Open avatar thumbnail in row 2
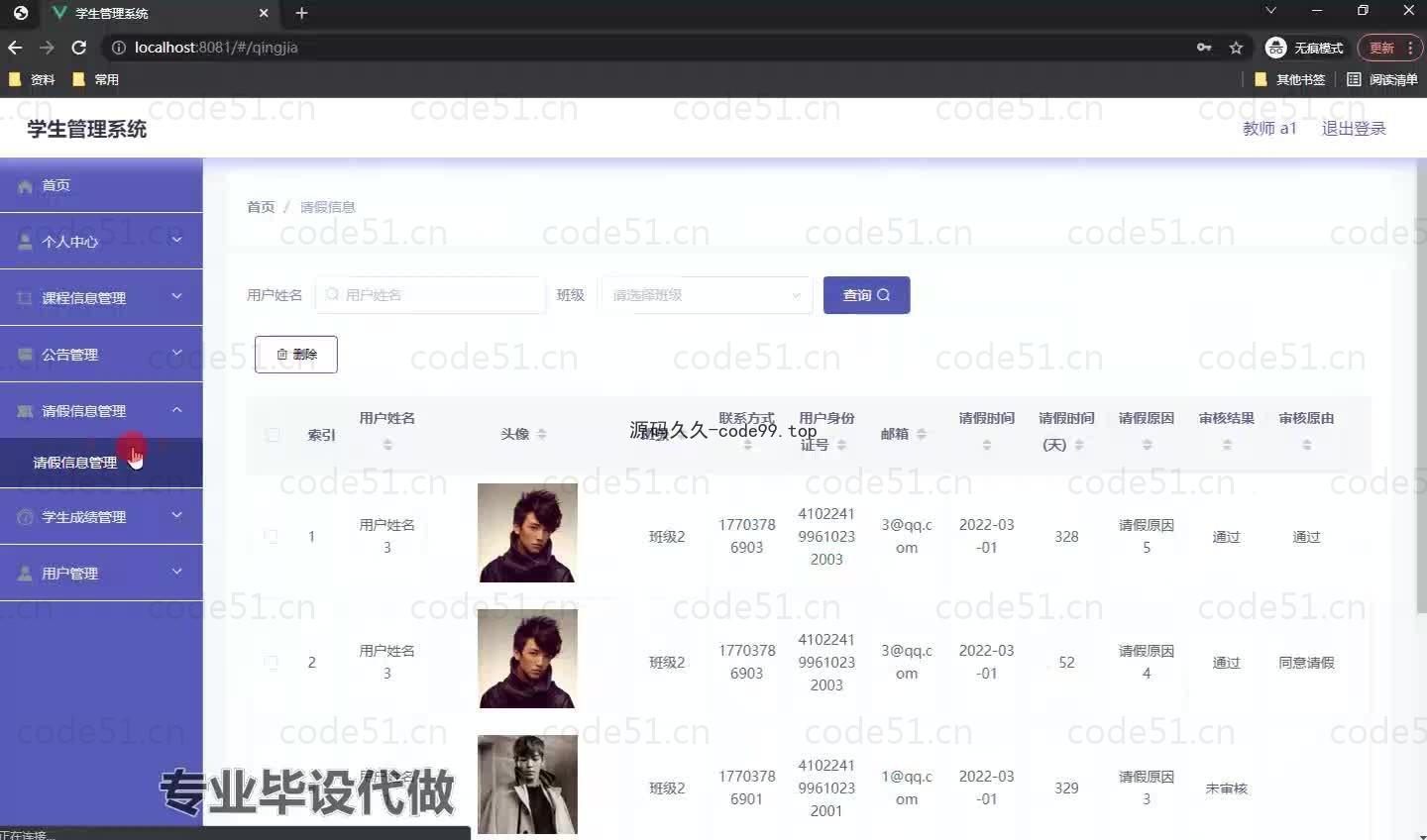The width and height of the screenshot is (1427, 840). click(x=527, y=659)
